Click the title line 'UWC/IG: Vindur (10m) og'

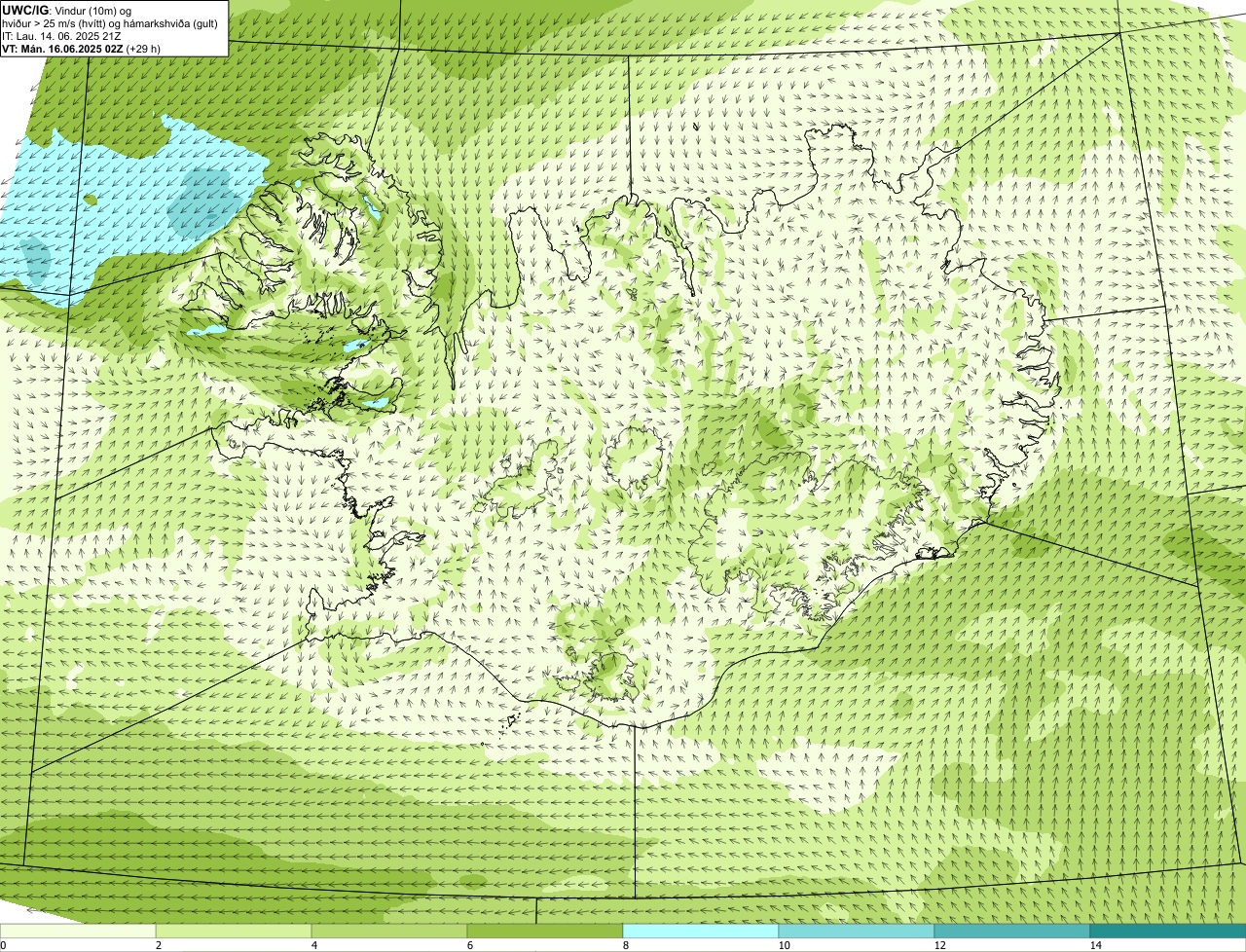[66, 10]
